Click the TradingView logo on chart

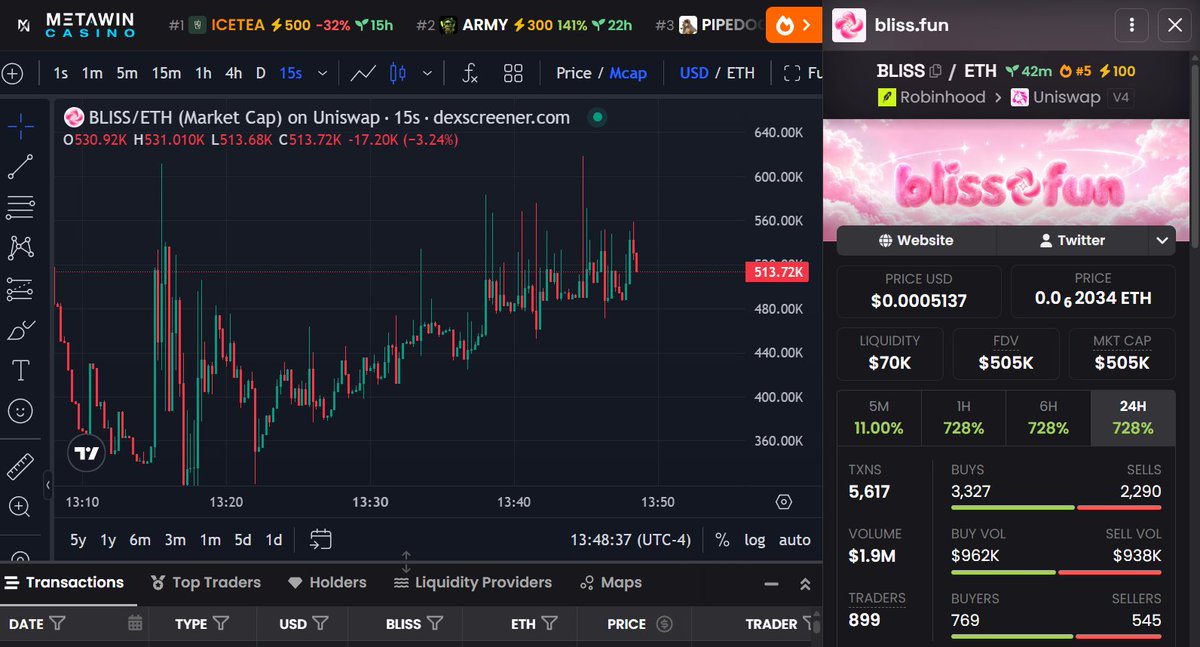click(x=87, y=454)
